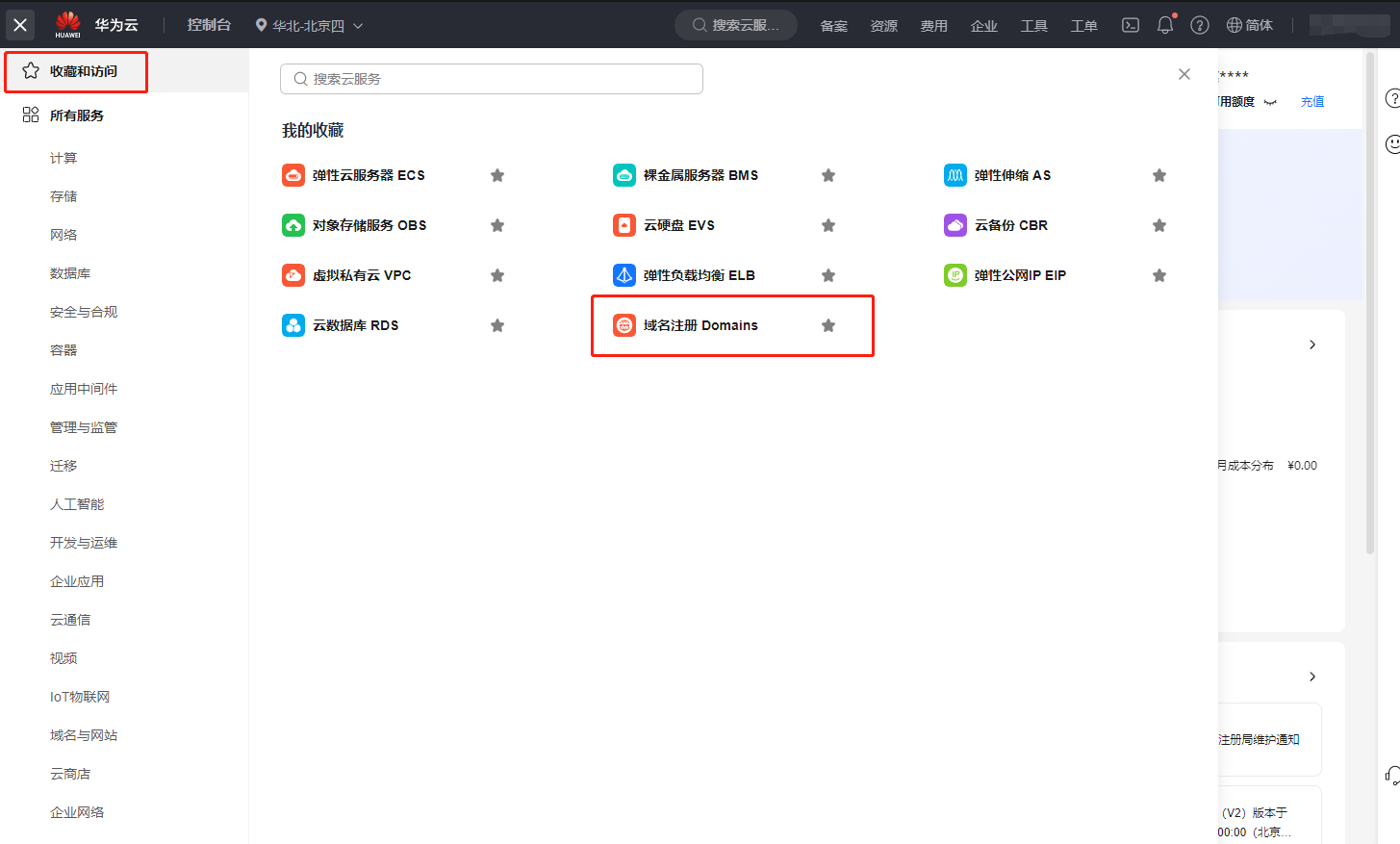Click the grid icon beside 所有服务

pyautogui.click(x=31, y=115)
